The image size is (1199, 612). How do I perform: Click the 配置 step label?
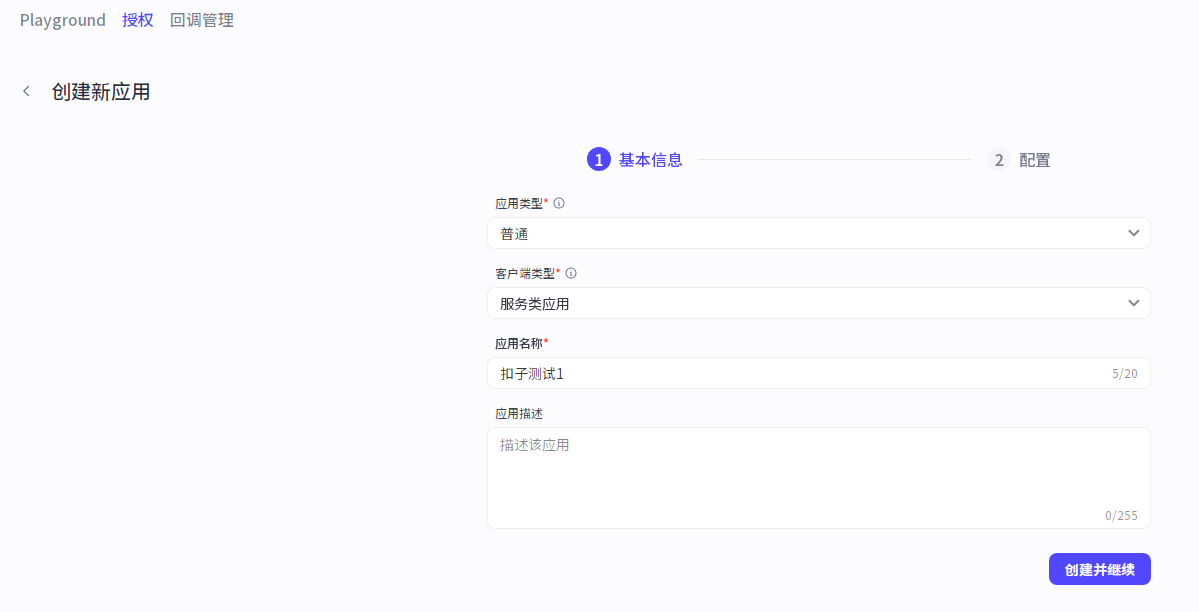coord(1034,160)
